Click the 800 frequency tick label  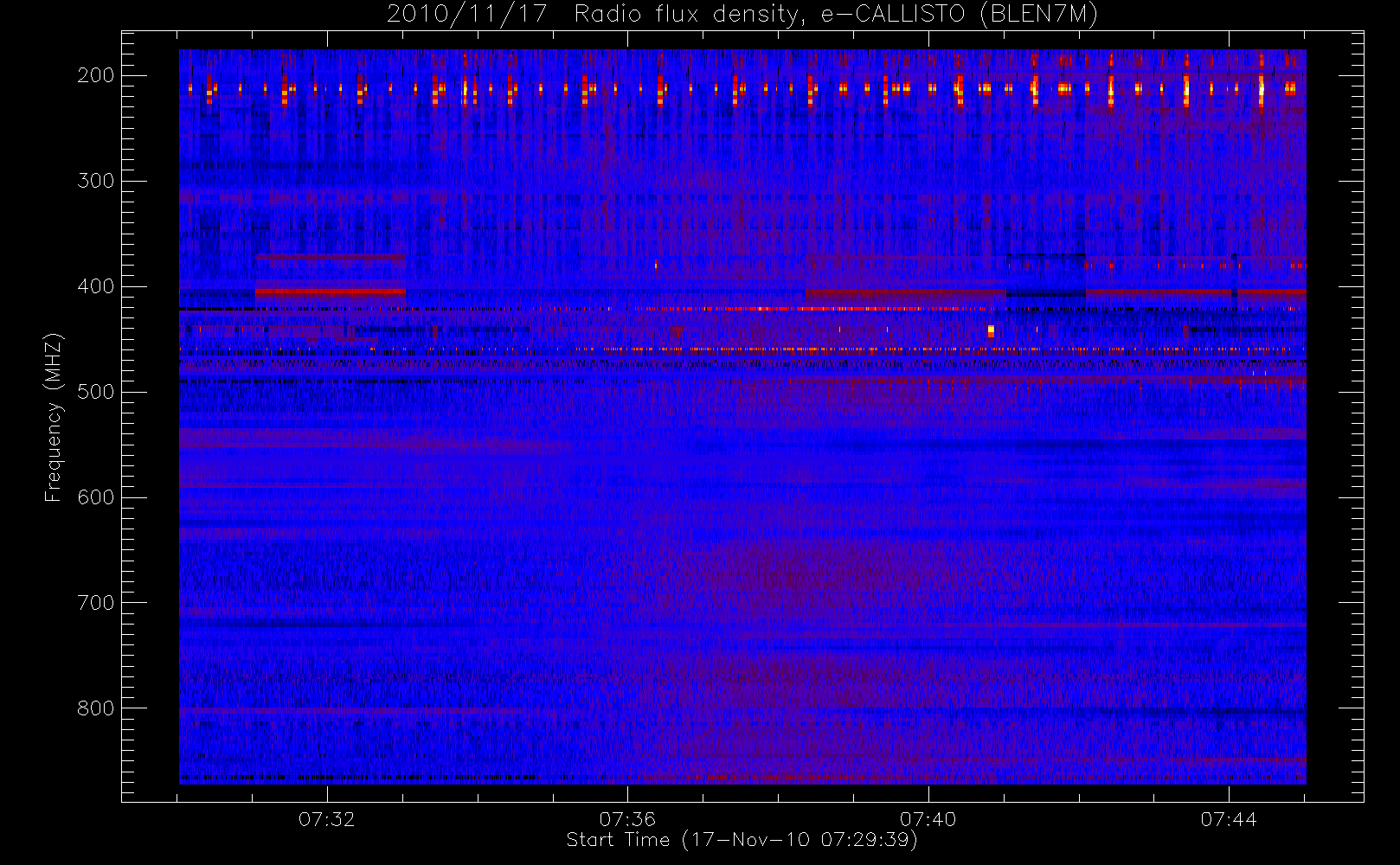(x=95, y=708)
